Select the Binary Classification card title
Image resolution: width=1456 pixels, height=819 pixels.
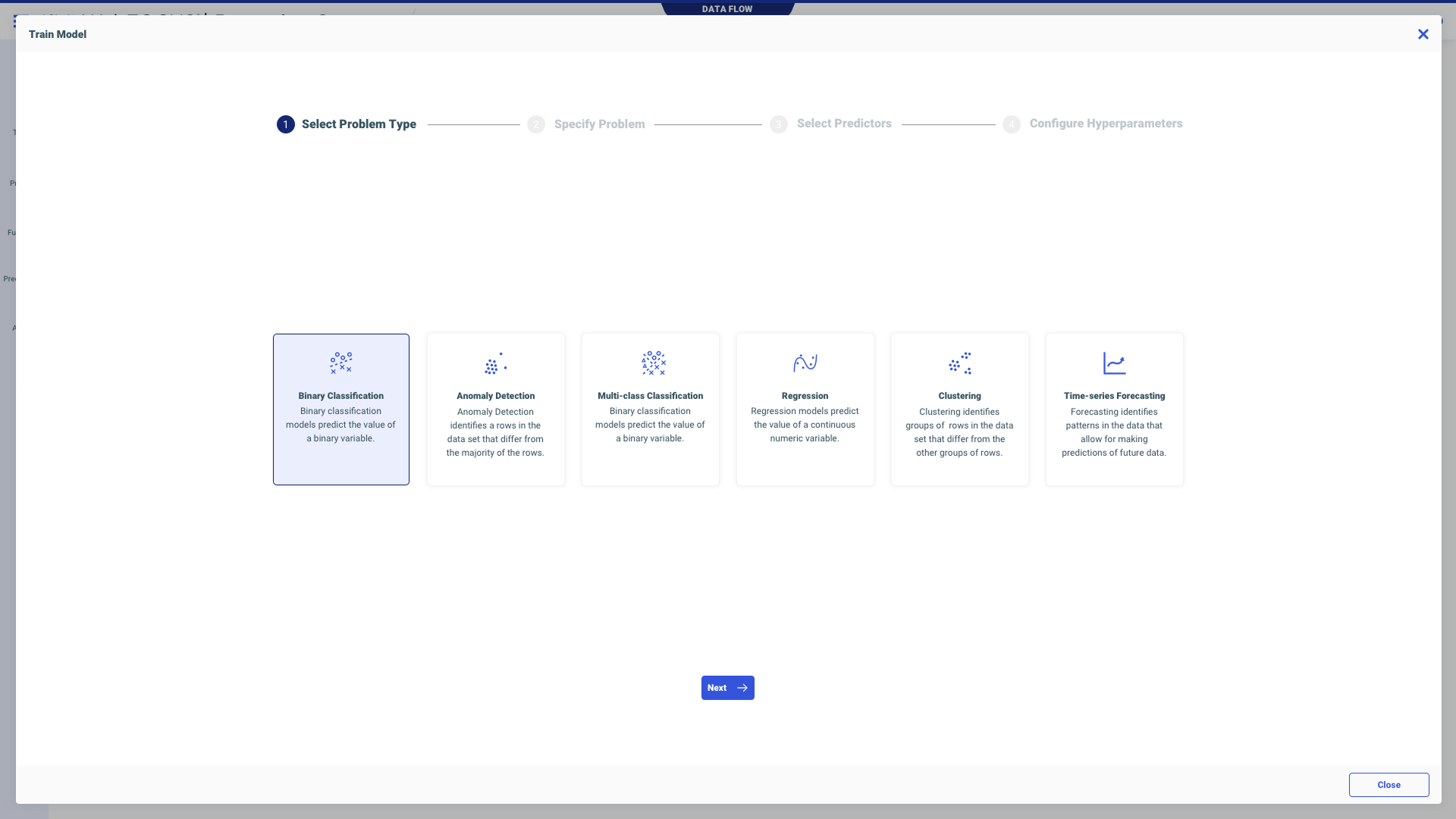340,396
